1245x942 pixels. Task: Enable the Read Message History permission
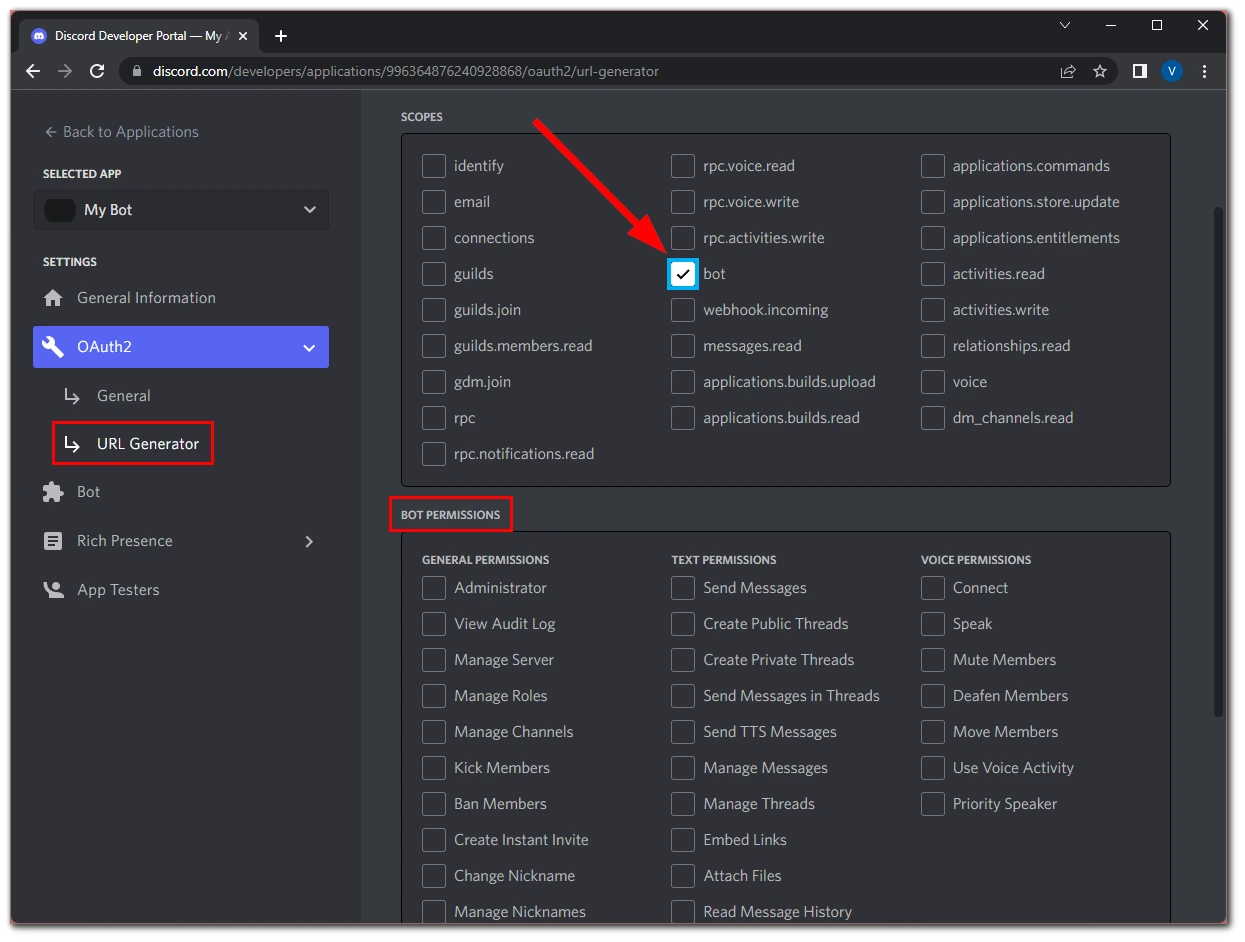(683, 912)
